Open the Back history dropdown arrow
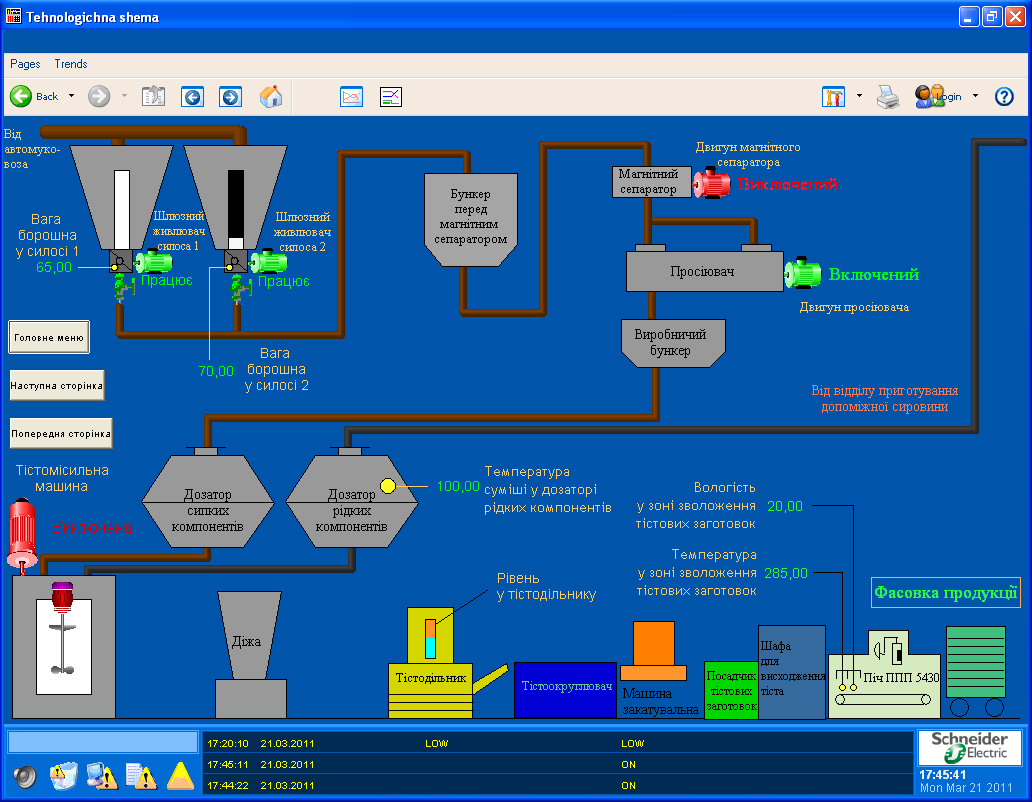The width and height of the screenshot is (1032, 802). 71,96
